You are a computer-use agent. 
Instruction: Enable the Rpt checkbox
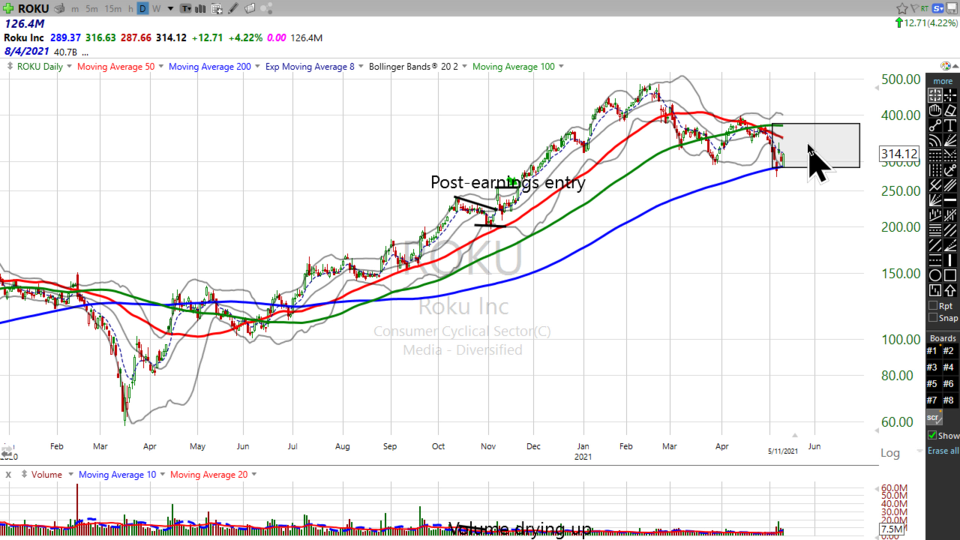(x=932, y=305)
